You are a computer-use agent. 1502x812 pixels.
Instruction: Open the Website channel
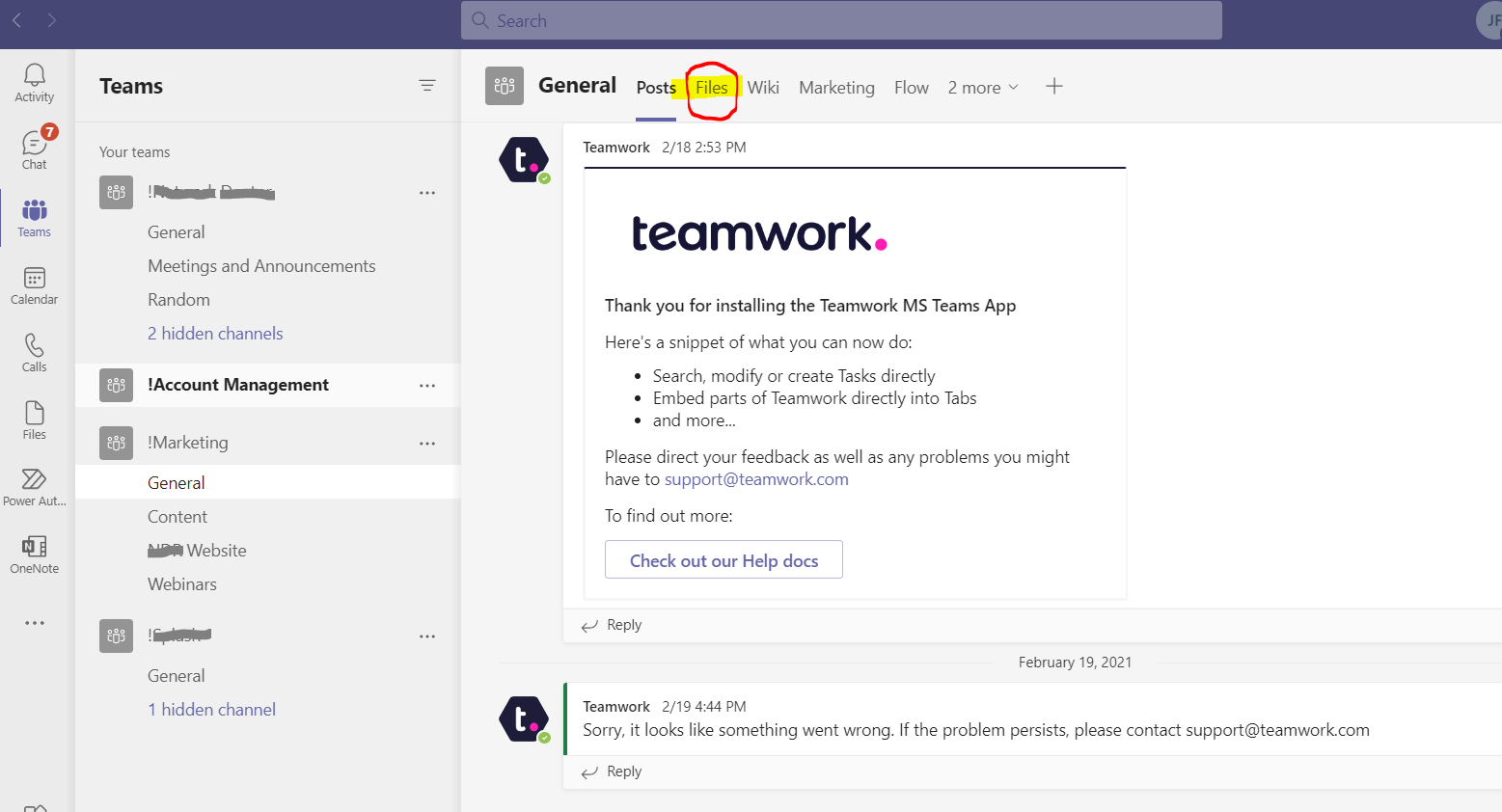point(197,551)
